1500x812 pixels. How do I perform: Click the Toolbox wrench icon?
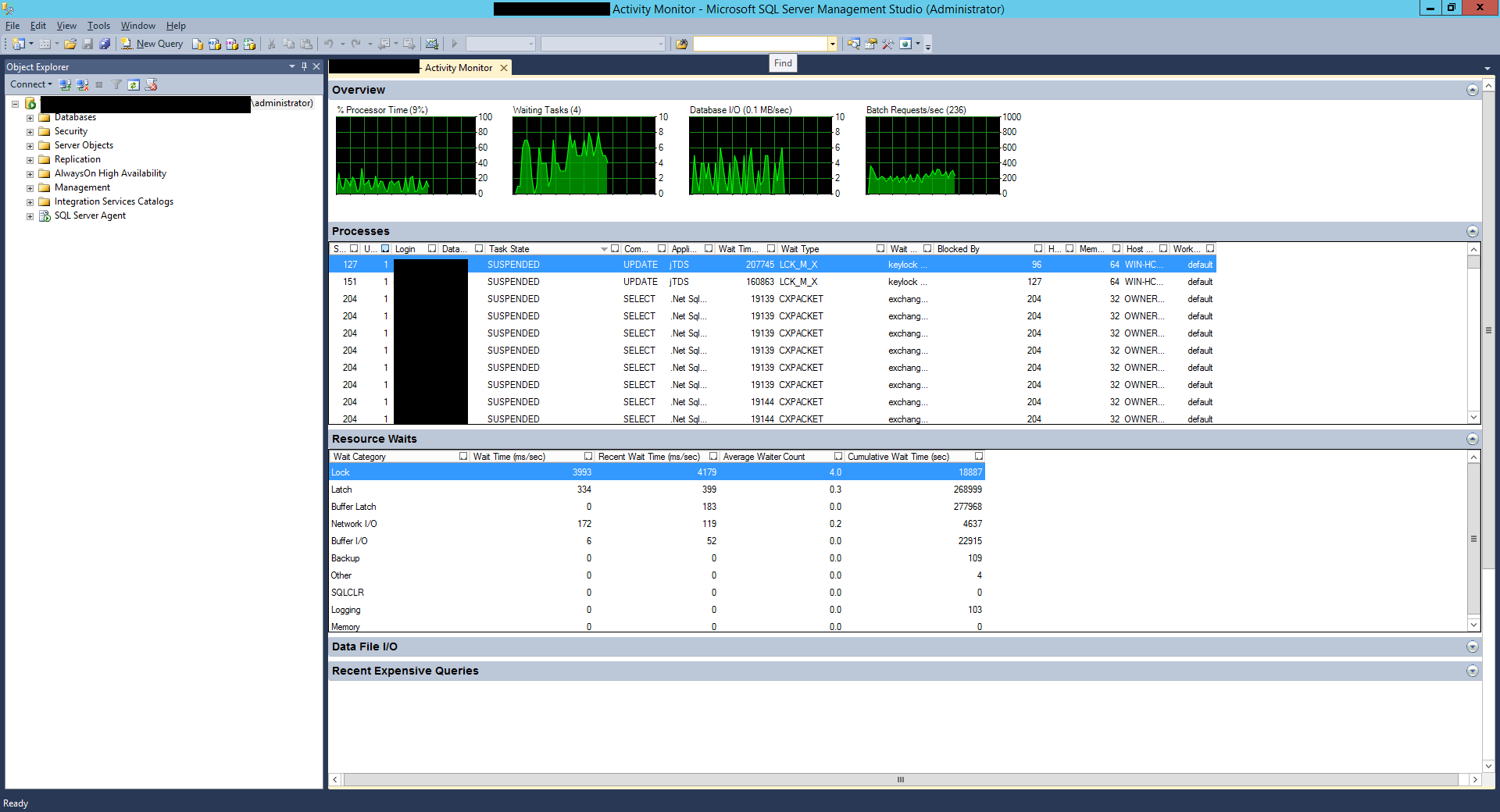pos(888,44)
